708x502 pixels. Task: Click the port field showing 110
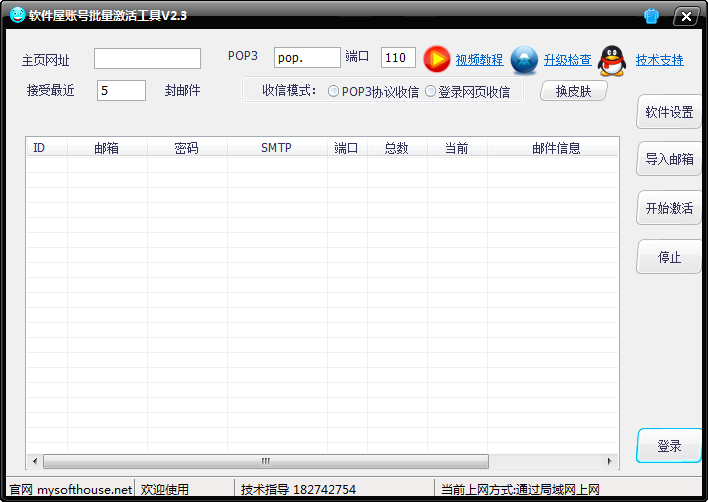[x=398, y=58]
